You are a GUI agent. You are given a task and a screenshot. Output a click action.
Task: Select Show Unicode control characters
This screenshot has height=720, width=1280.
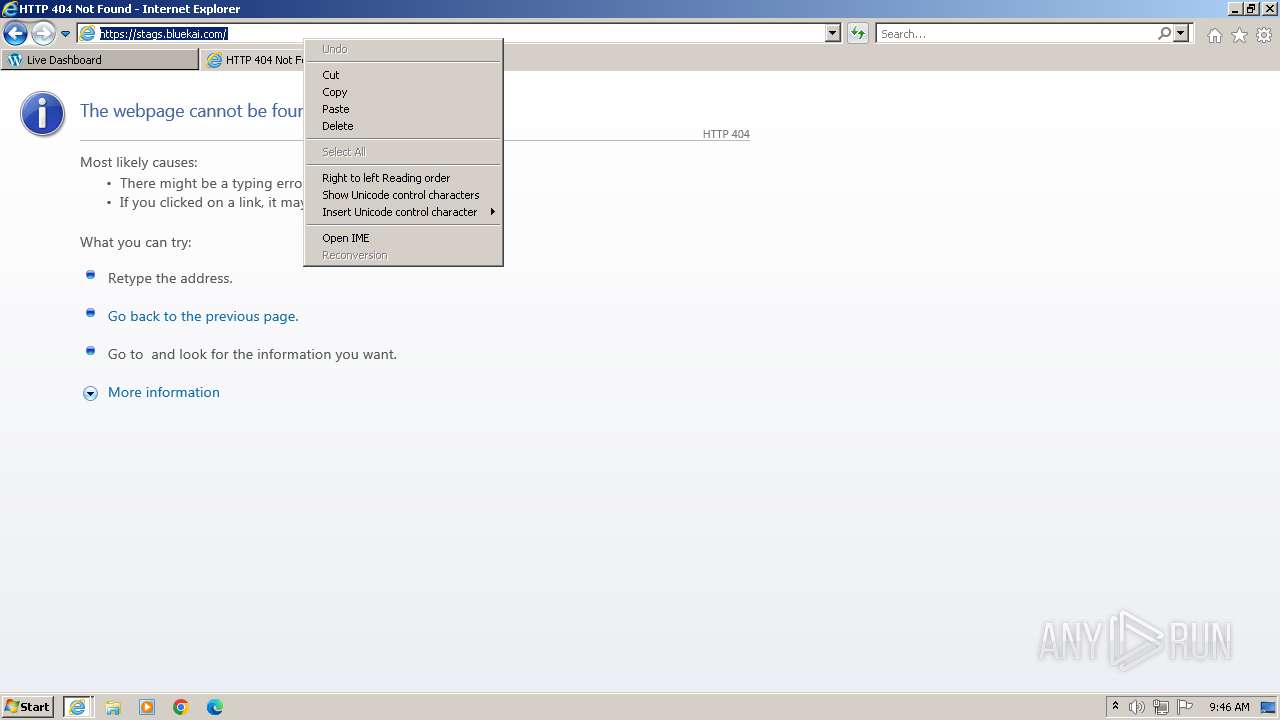point(401,195)
